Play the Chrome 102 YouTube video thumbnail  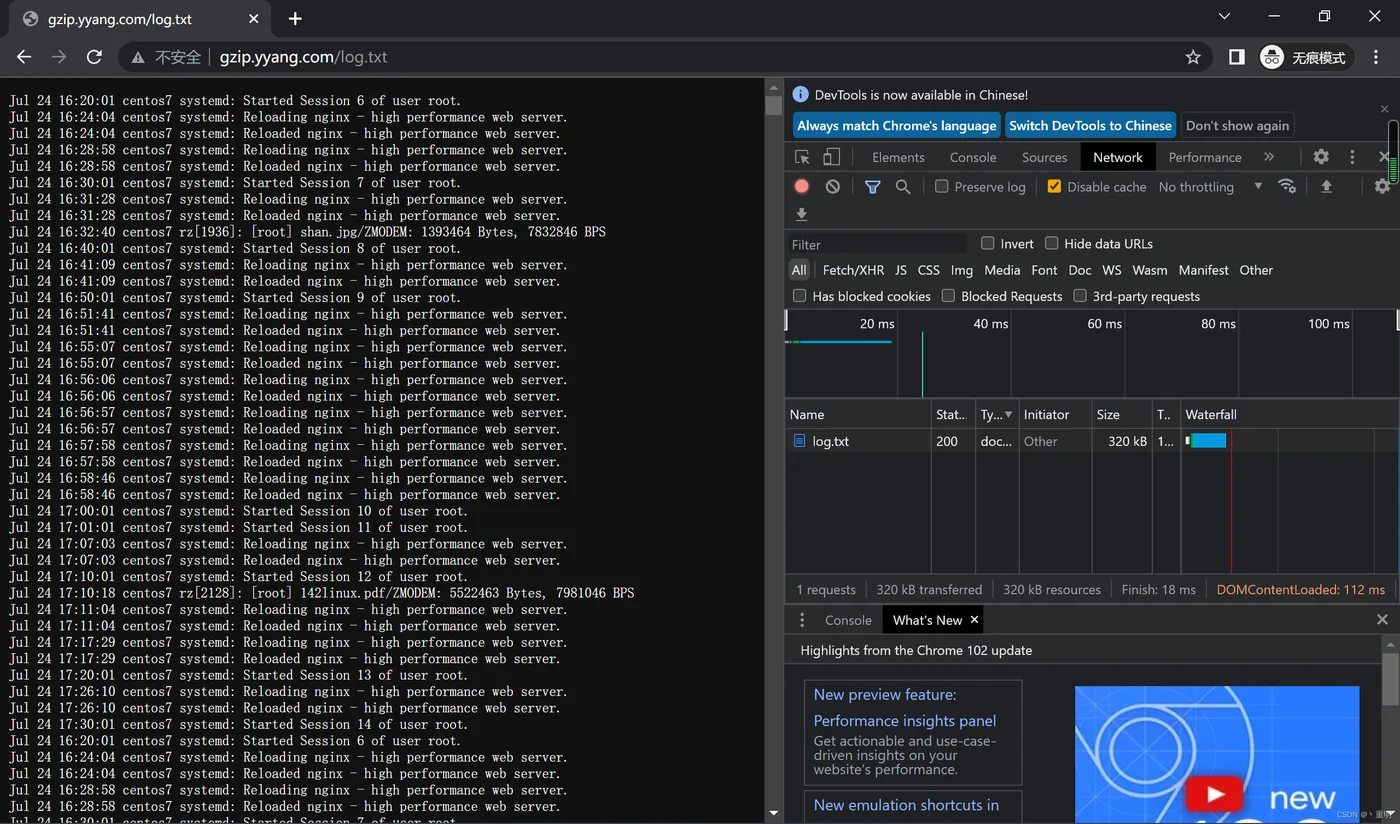pyautogui.click(x=1216, y=794)
